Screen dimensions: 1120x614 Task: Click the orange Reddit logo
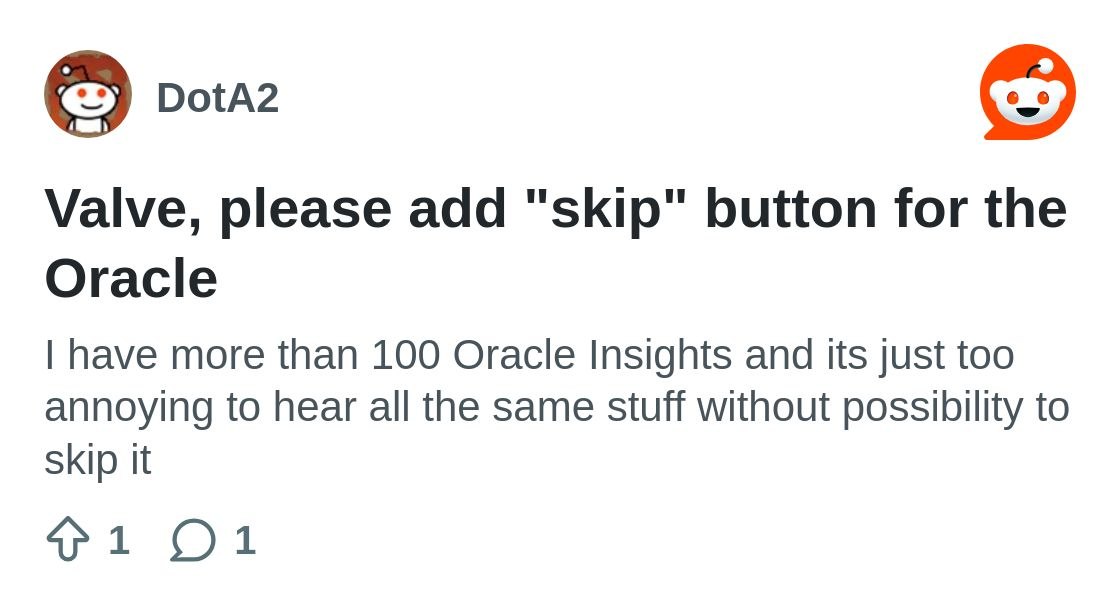pos(1027,92)
